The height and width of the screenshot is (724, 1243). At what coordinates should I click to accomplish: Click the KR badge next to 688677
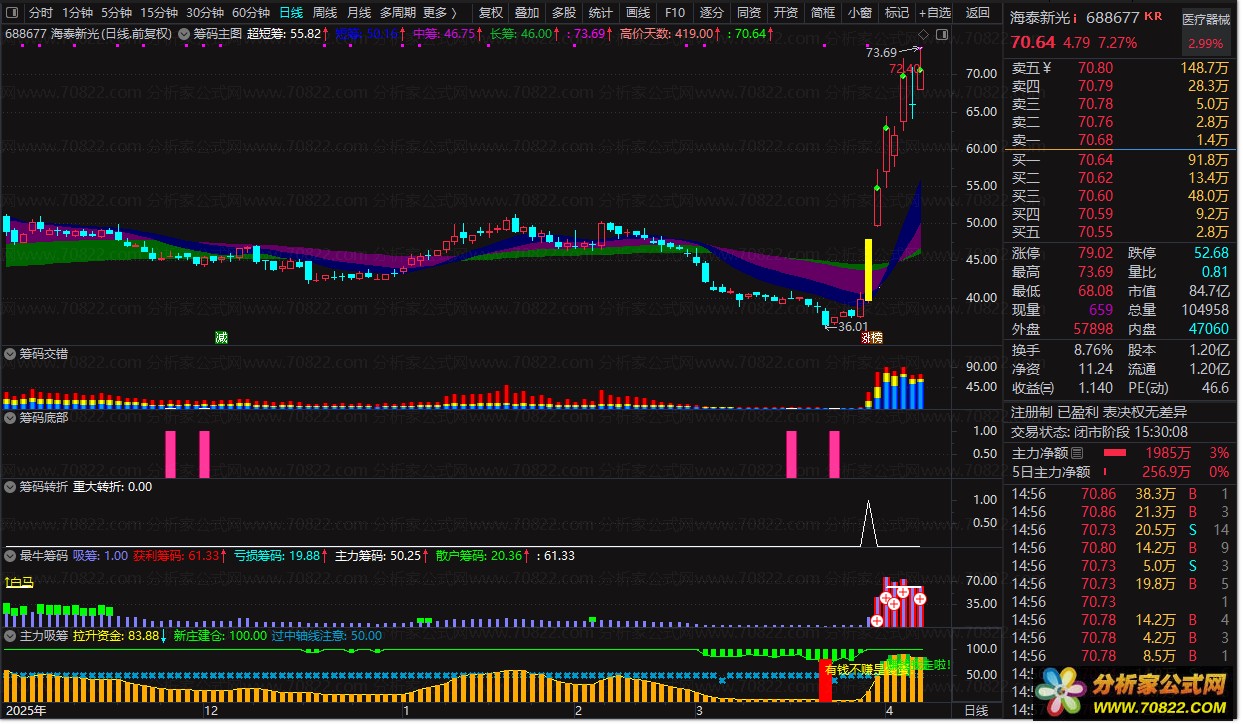pyautogui.click(x=1153, y=18)
